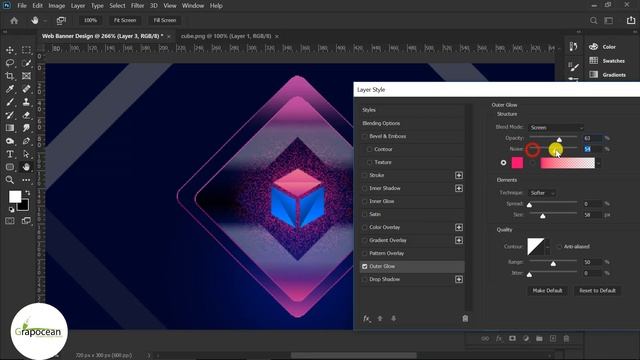Click the Fit Screen button

[x=125, y=20]
